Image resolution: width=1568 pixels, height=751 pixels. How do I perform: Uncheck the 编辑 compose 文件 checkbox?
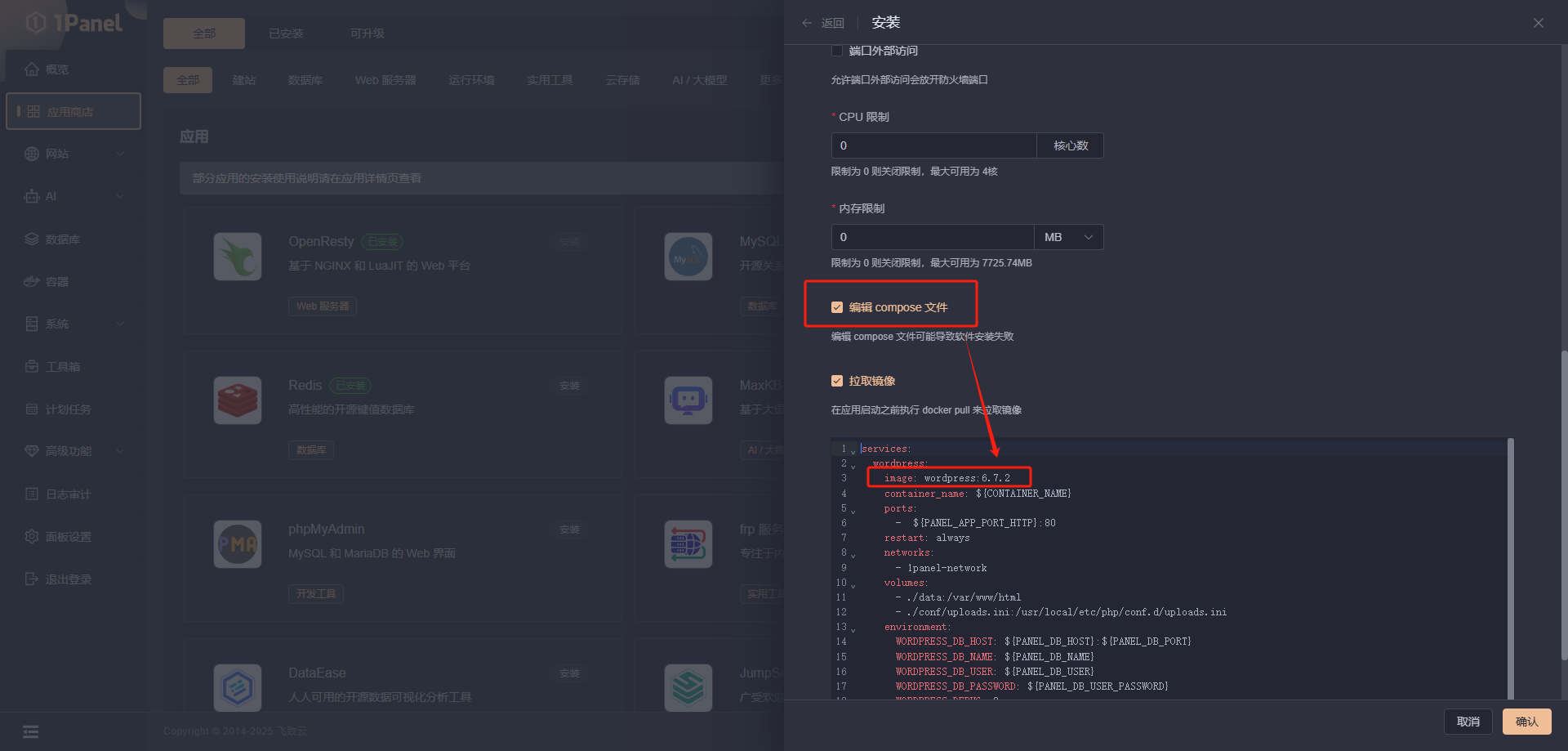(x=837, y=307)
